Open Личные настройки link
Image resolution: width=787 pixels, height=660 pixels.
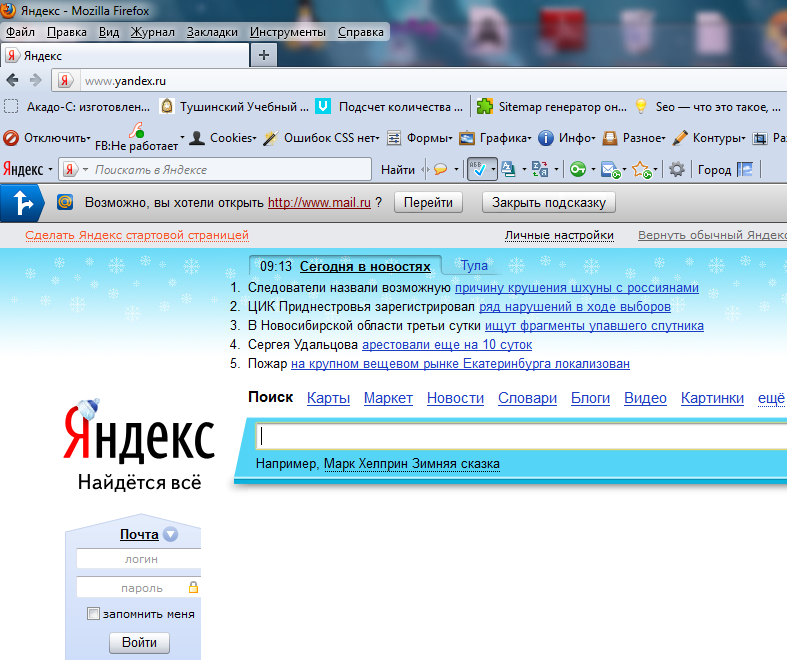559,235
